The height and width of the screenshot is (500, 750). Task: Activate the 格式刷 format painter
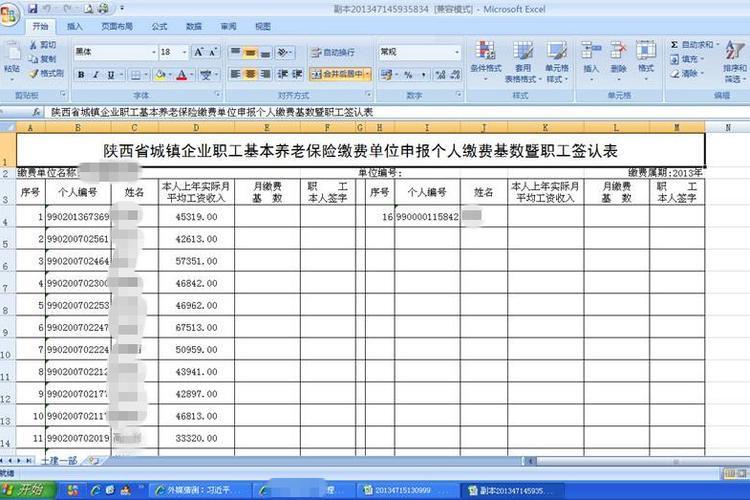click(46, 73)
